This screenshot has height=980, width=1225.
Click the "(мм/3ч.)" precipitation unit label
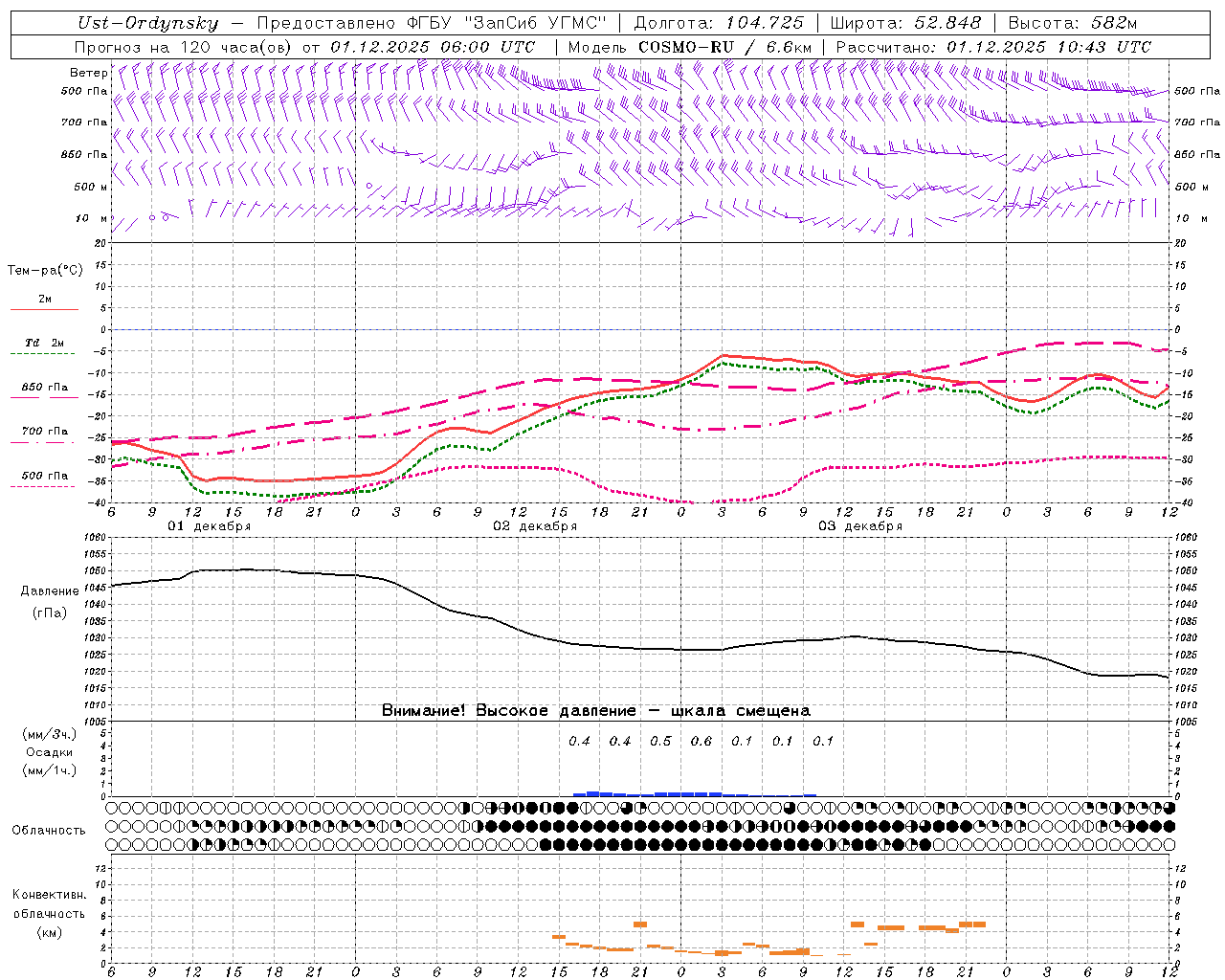(x=49, y=734)
